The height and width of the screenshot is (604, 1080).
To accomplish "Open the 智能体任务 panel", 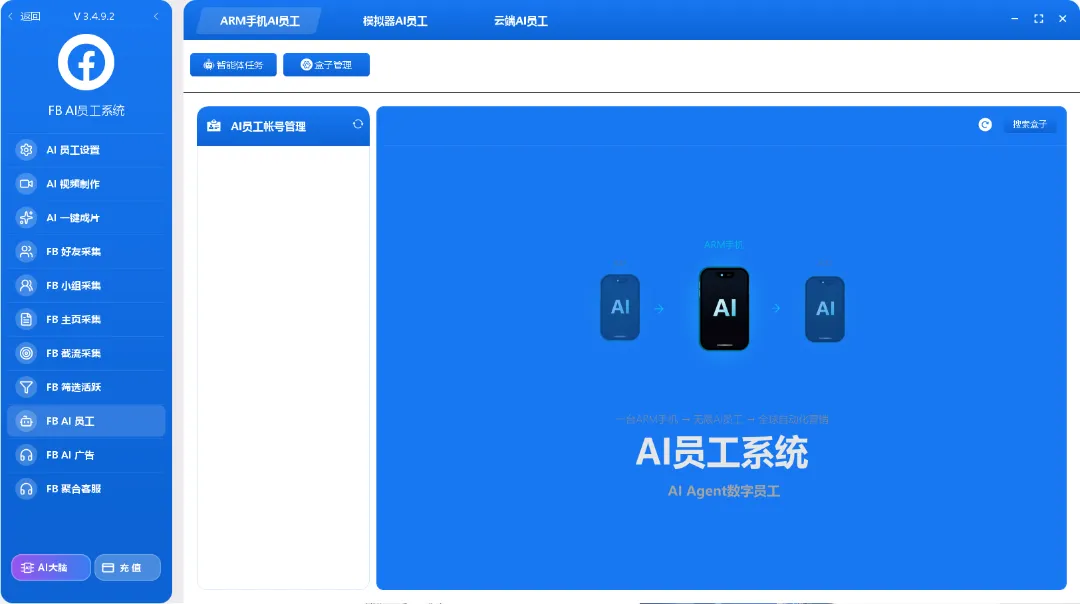I will click(232, 64).
